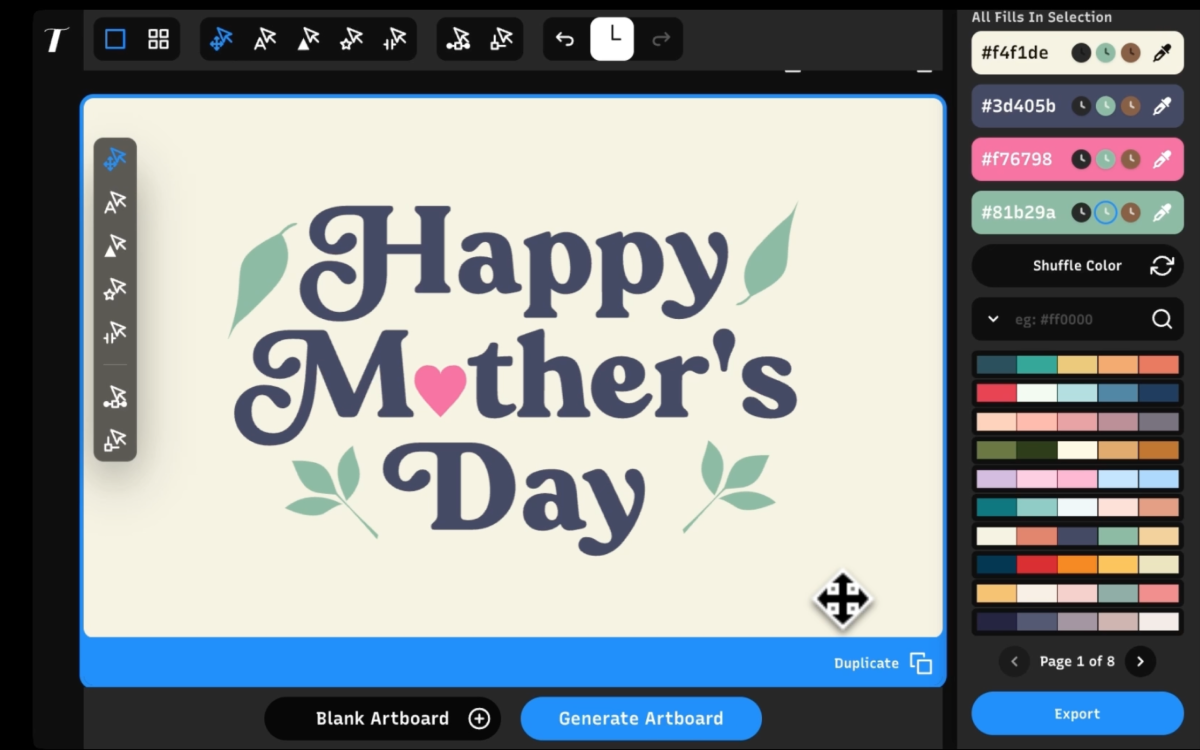Click the eyedropper for fill #f4f1de
The height and width of the screenshot is (750, 1200).
click(x=1161, y=53)
